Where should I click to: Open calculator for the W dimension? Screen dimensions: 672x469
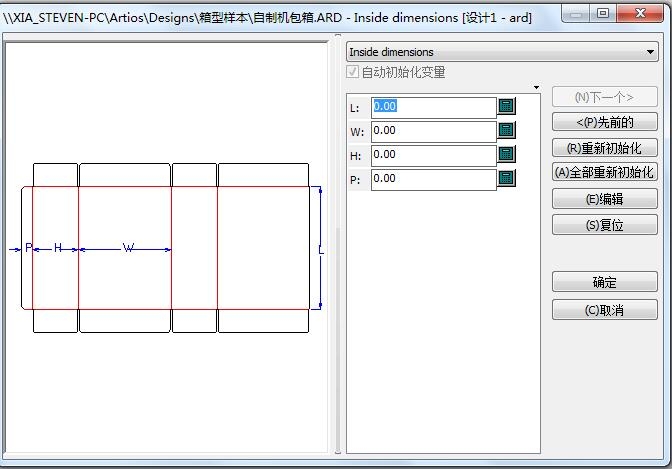tap(506, 130)
